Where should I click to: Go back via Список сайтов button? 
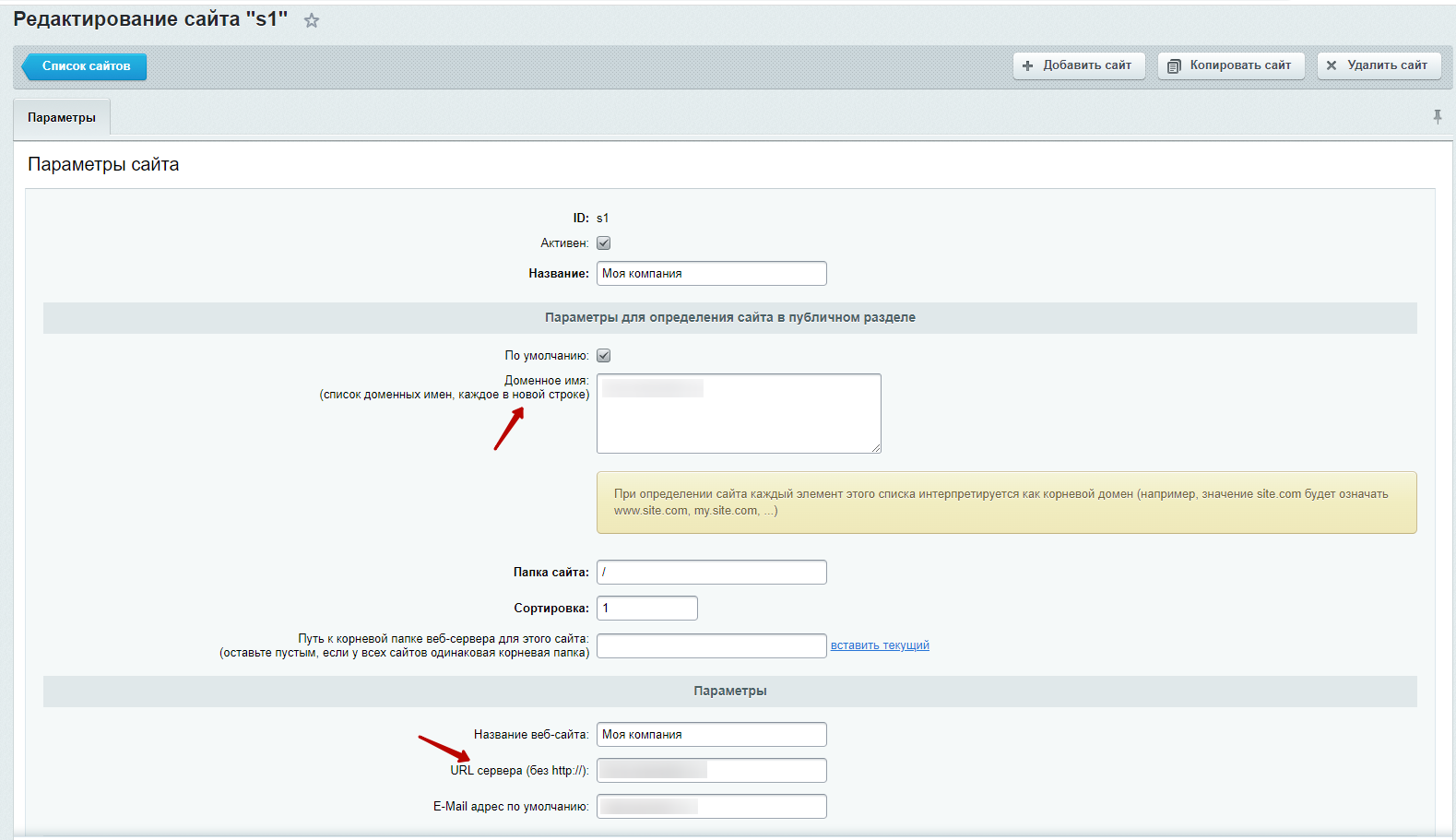pos(85,66)
